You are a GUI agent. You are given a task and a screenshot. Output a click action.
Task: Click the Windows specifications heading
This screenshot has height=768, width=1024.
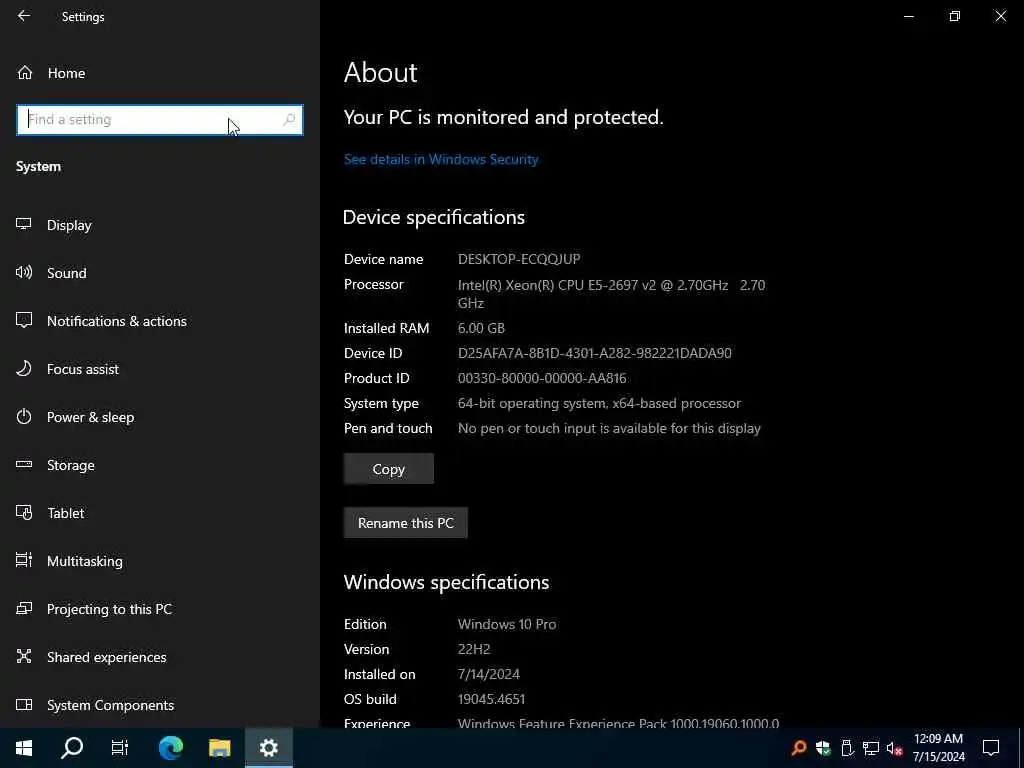click(447, 583)
